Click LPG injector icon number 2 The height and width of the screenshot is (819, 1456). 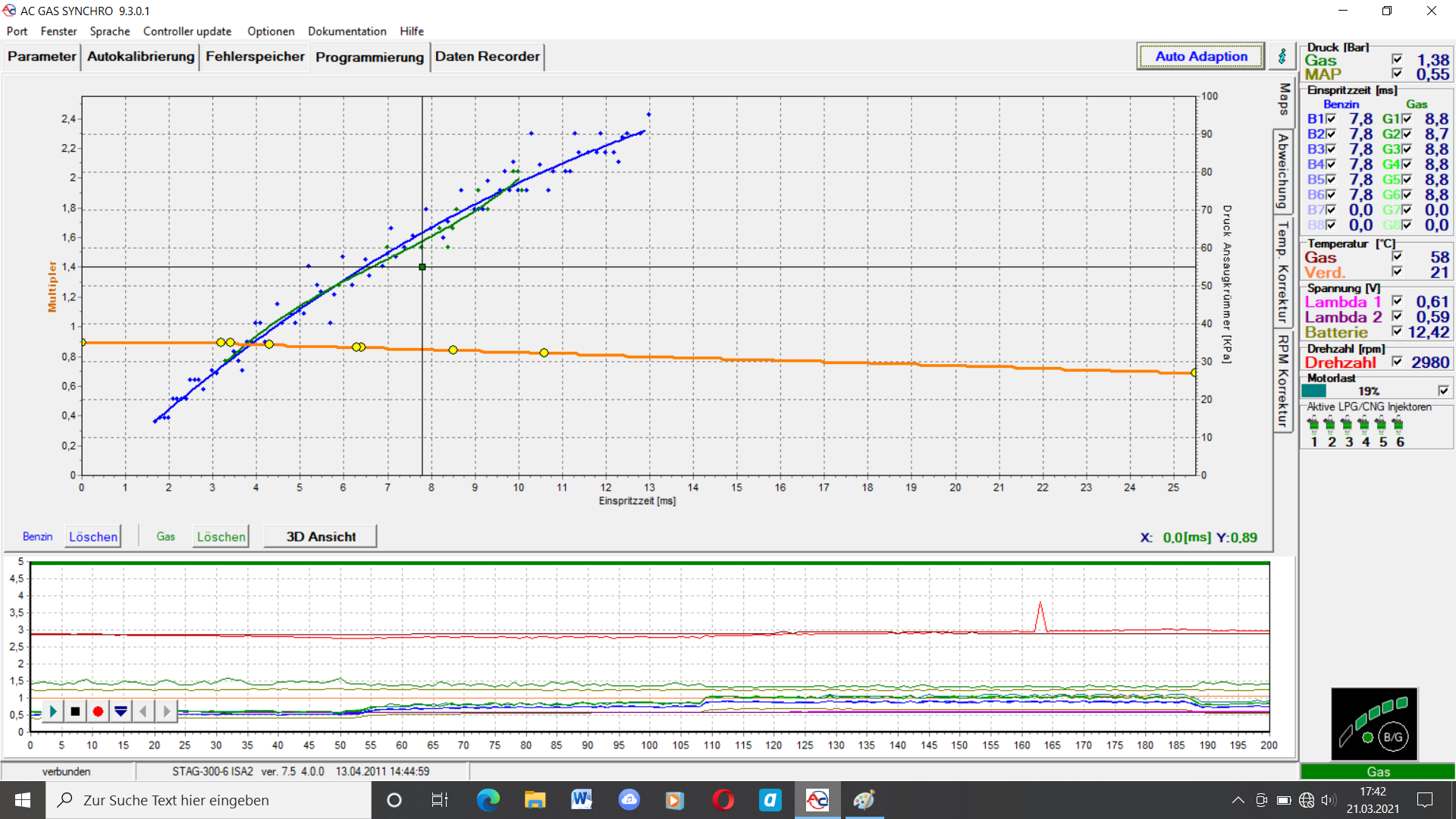pos(1329,424)
